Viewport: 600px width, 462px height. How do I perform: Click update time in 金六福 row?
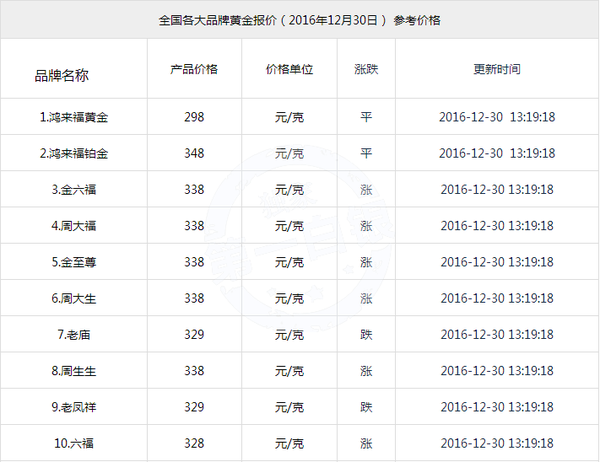(x=497, y=189)
